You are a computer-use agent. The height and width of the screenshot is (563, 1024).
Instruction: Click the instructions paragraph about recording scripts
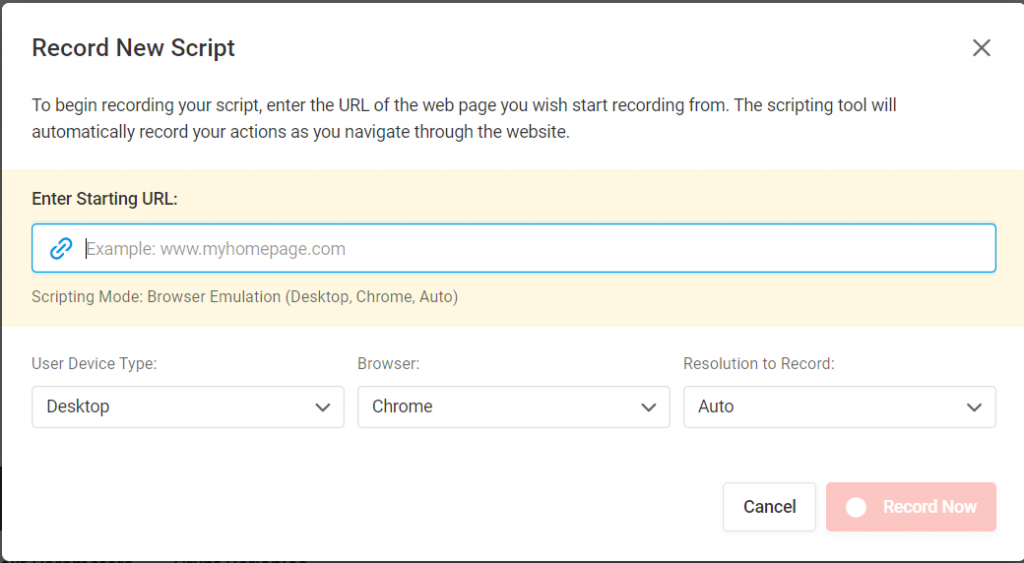pos(464,118)
